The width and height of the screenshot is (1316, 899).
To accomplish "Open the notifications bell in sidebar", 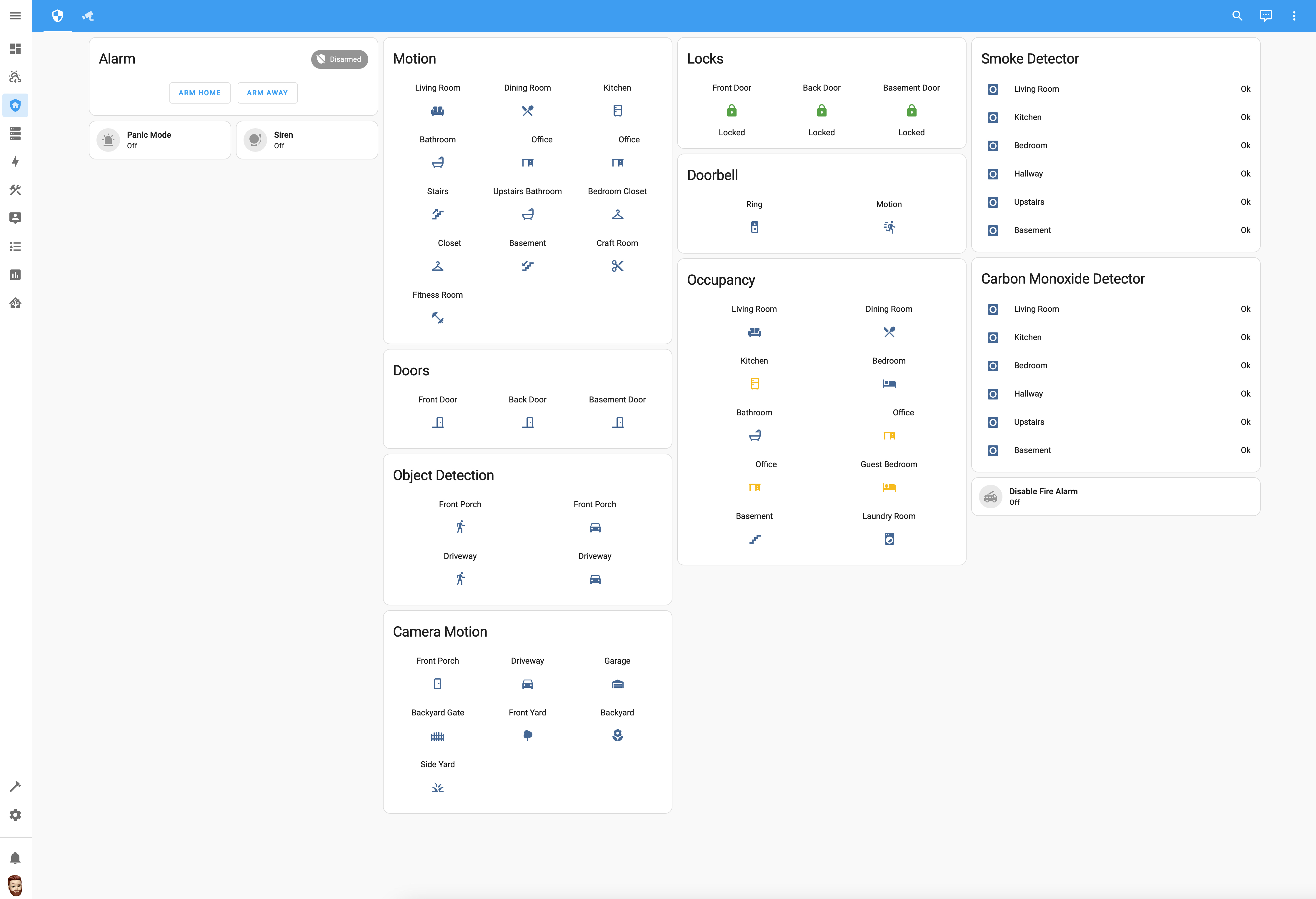I will 15,858.
